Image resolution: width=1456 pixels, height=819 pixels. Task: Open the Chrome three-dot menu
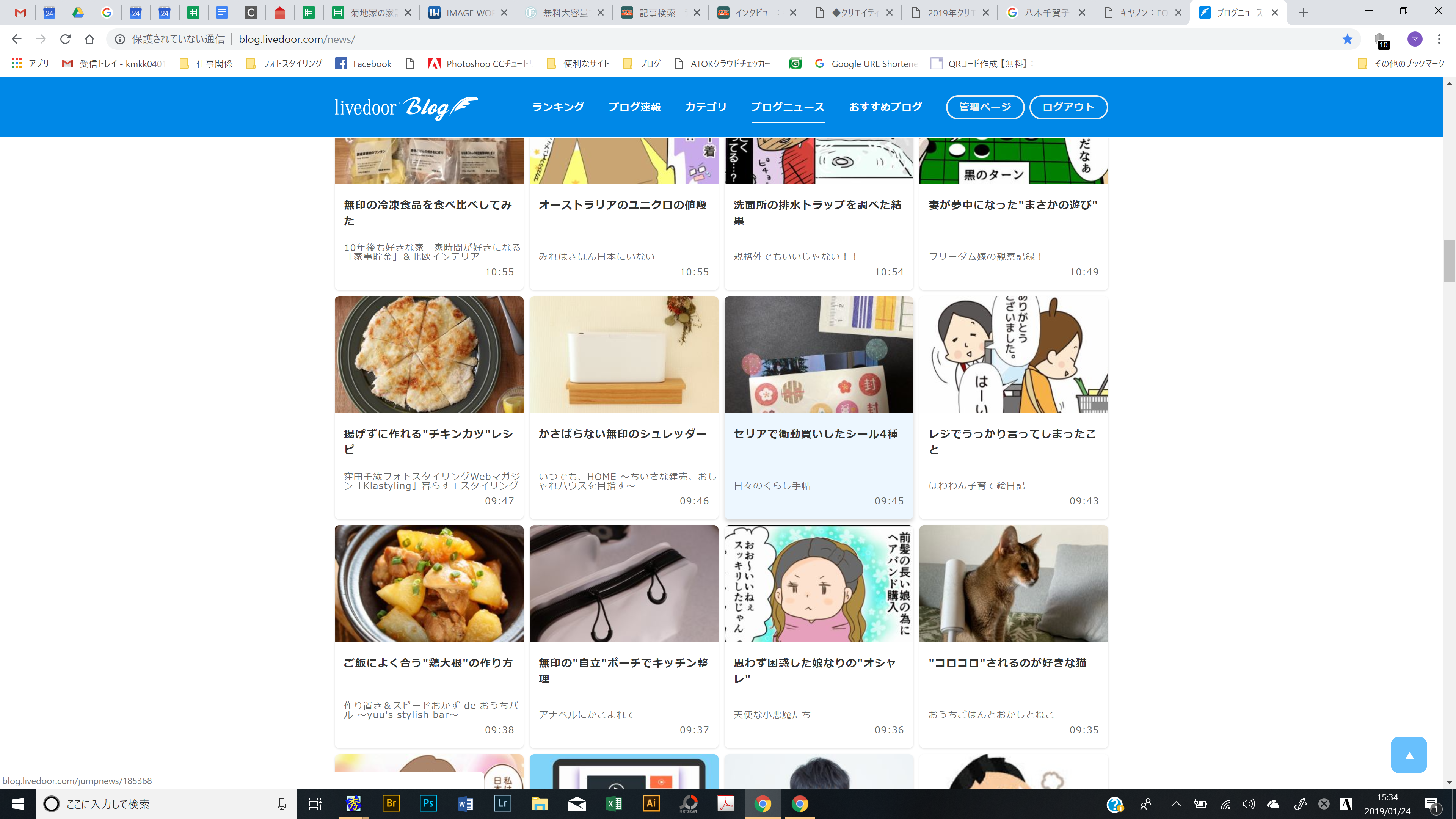coord(1439,39)
